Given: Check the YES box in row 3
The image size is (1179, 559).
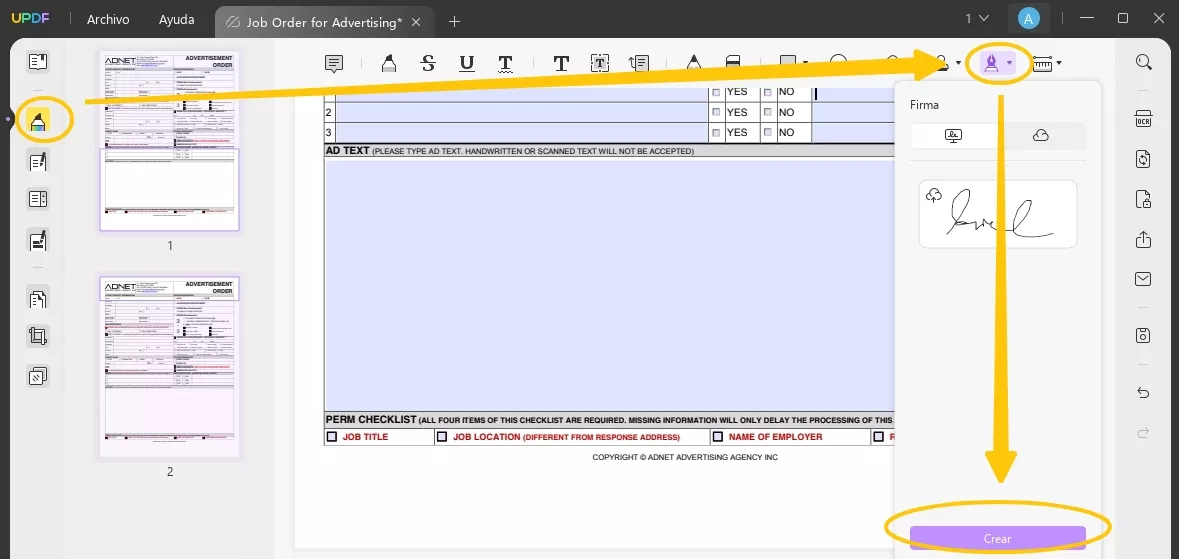Looking at the screenshot, I should (717, 132).
